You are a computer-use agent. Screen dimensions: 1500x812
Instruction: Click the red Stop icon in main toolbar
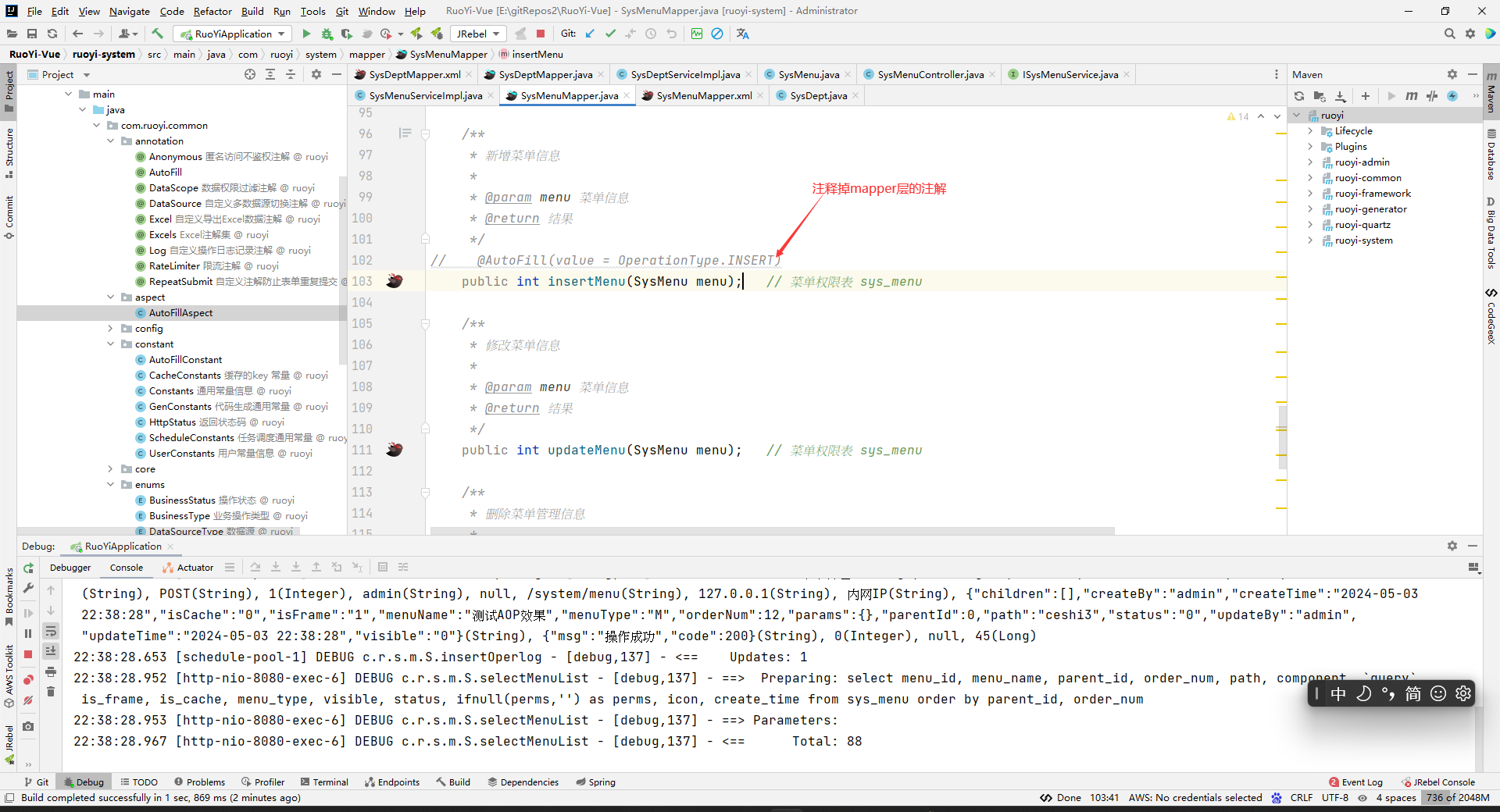[x=541, y=34]
